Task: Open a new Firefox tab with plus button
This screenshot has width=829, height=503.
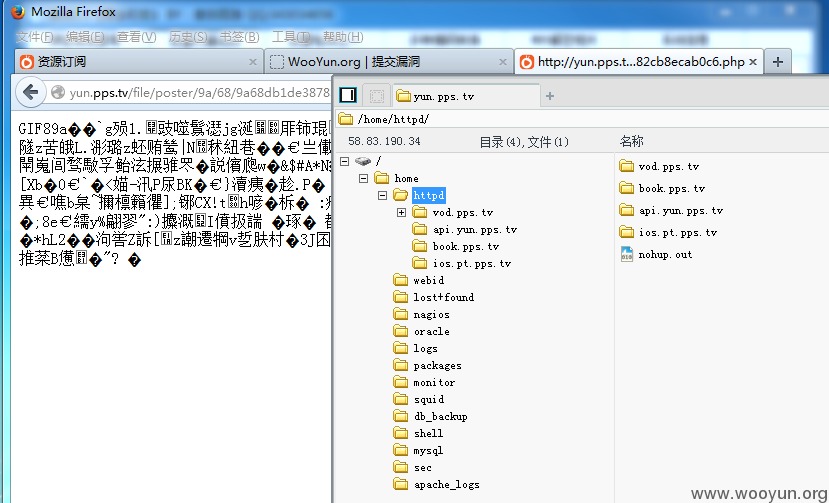Action: click(x=777, y=62)
